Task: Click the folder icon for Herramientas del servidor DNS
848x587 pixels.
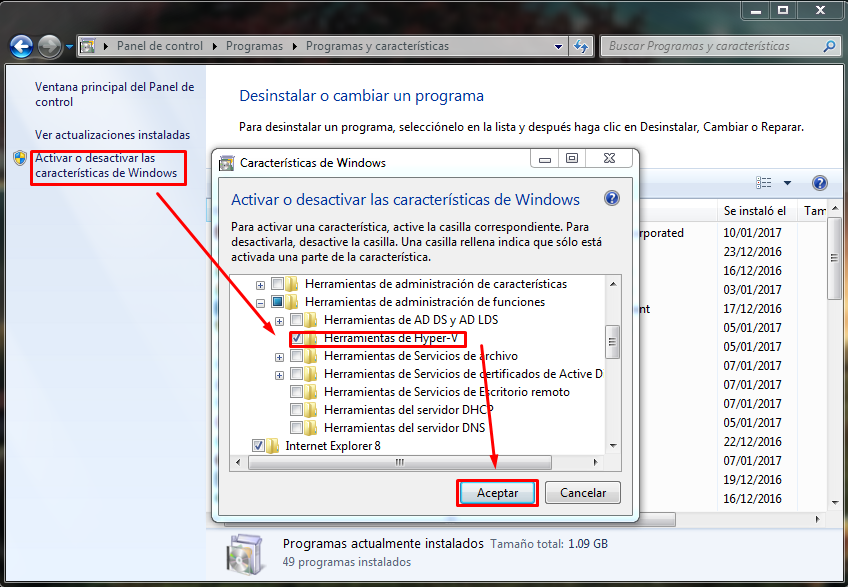Action: 310,428
